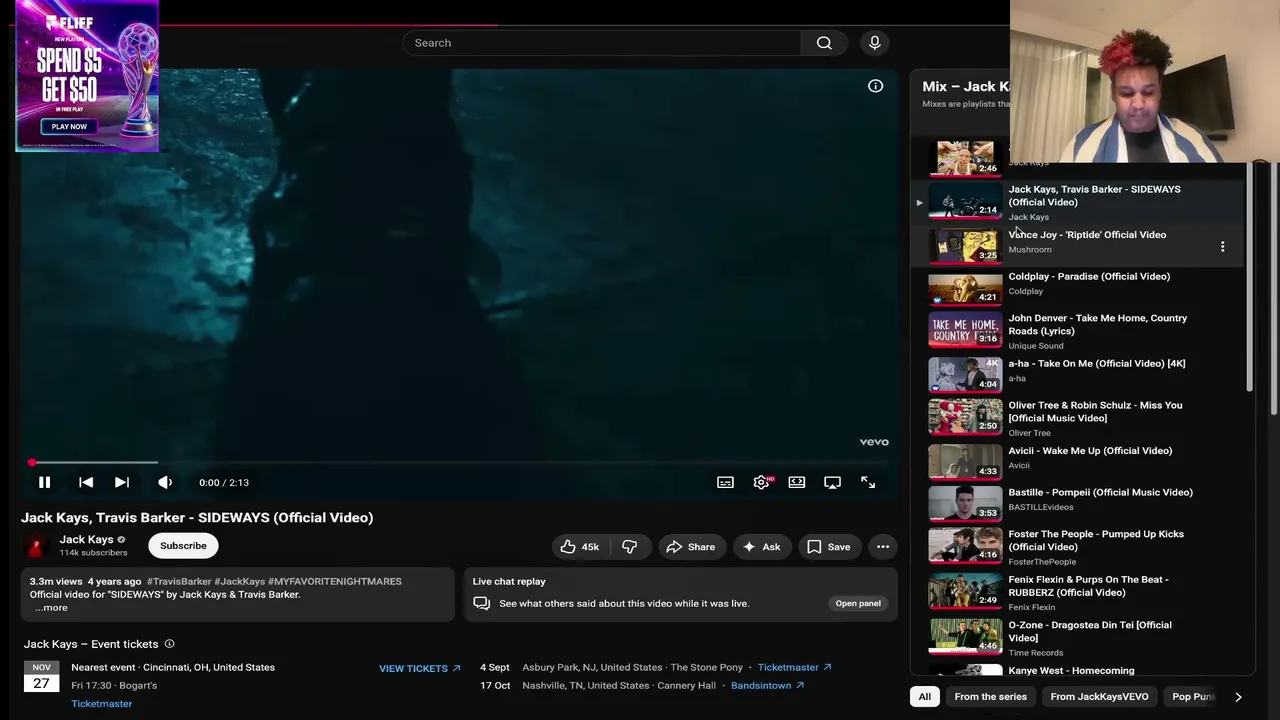Select the 'From JackKaysVEVO' chip
The image size is (1280, 720).
tap(1099, 696)
